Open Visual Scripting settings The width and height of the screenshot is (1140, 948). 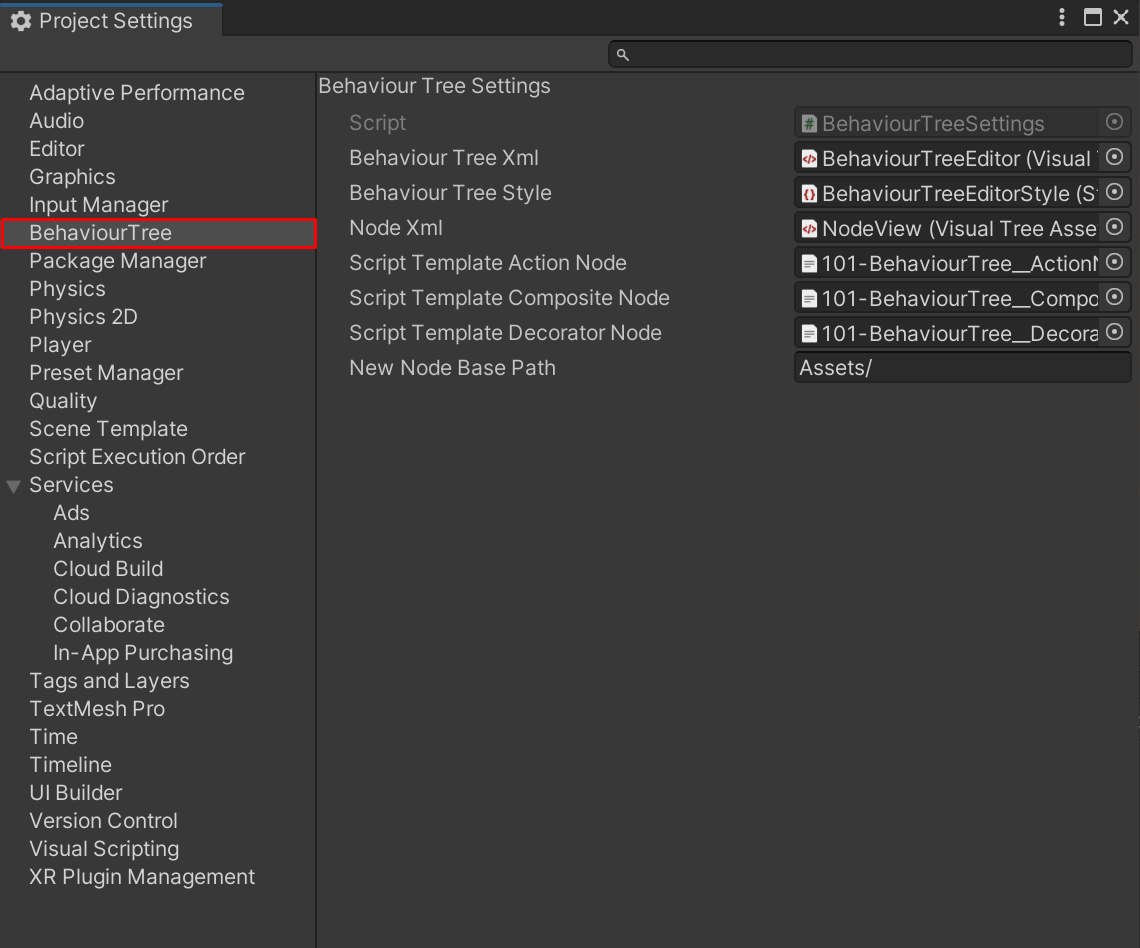[104, 848]
